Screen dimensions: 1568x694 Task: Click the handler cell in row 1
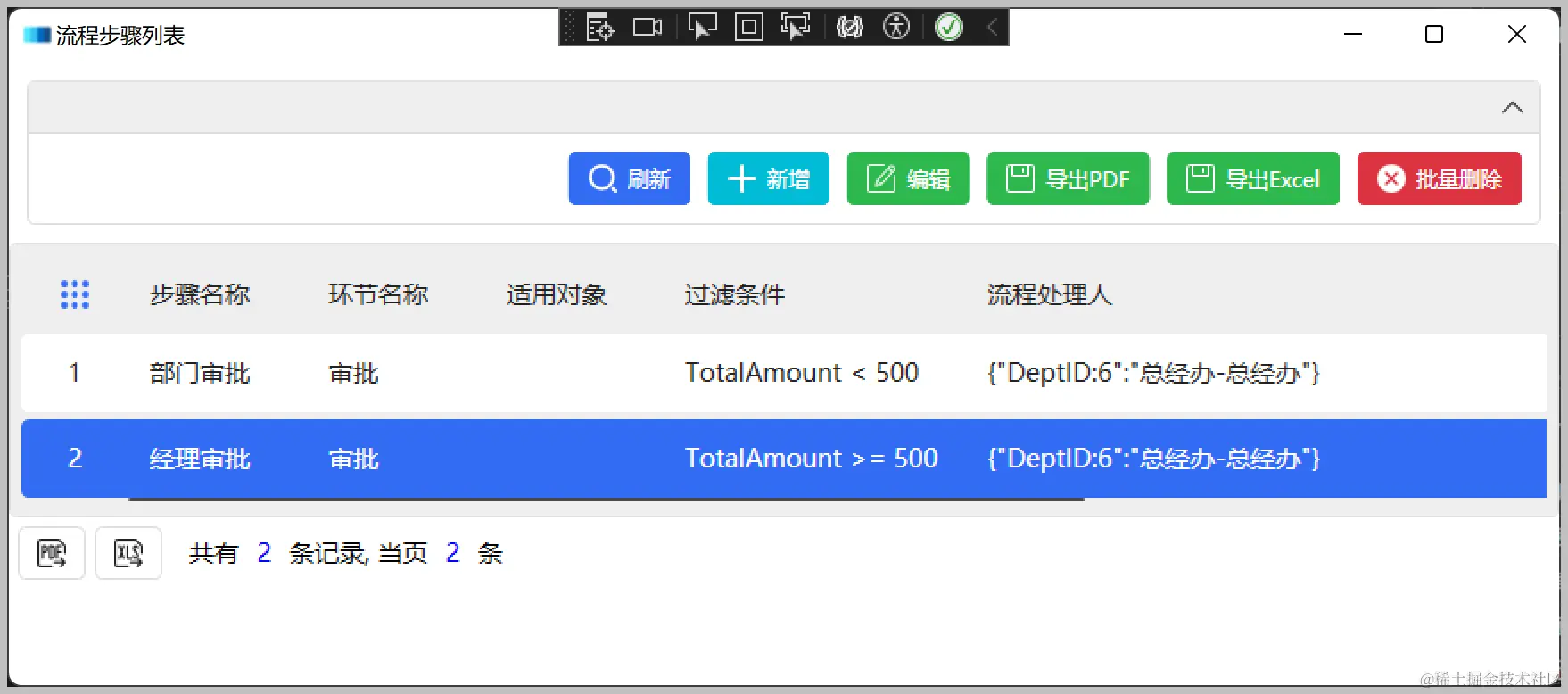pyautogui.click(x=1153, y=373)
